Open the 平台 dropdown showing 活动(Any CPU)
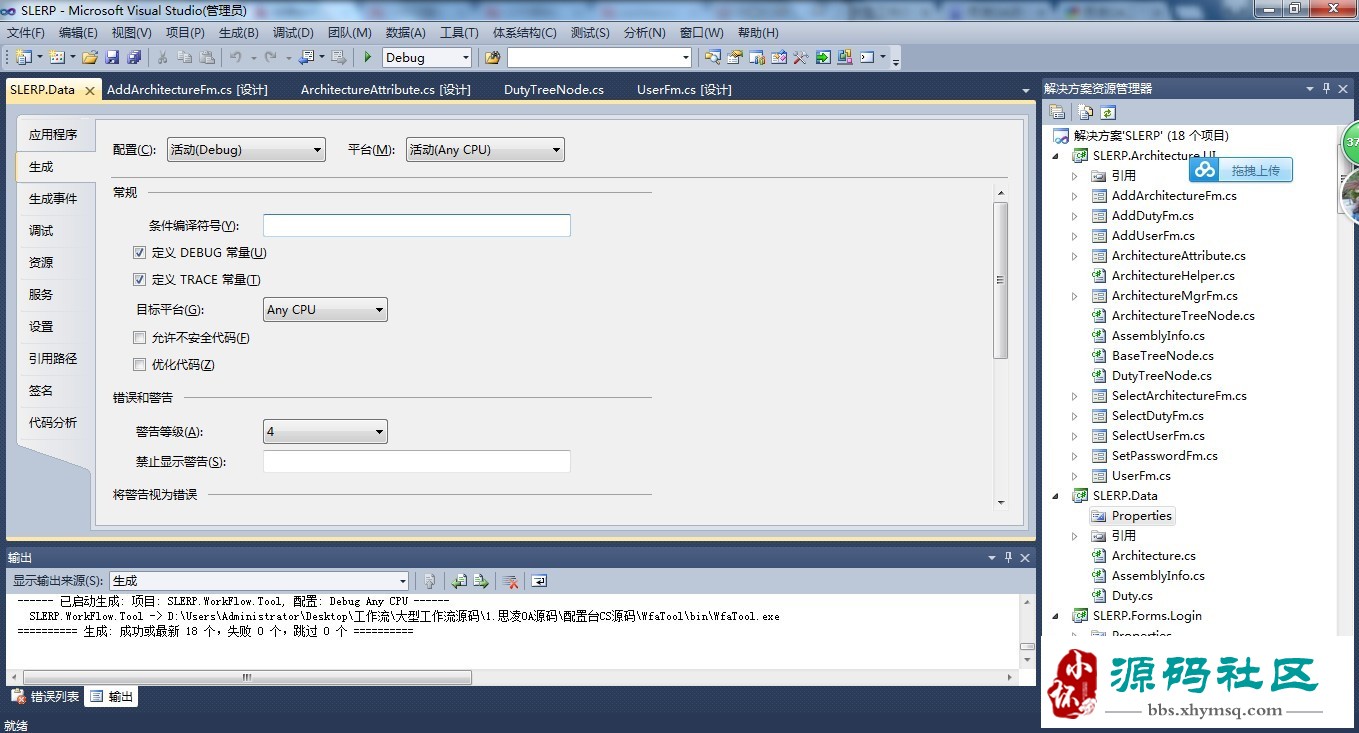Screen dimensions: 1359x733 [x=485, y=150]
